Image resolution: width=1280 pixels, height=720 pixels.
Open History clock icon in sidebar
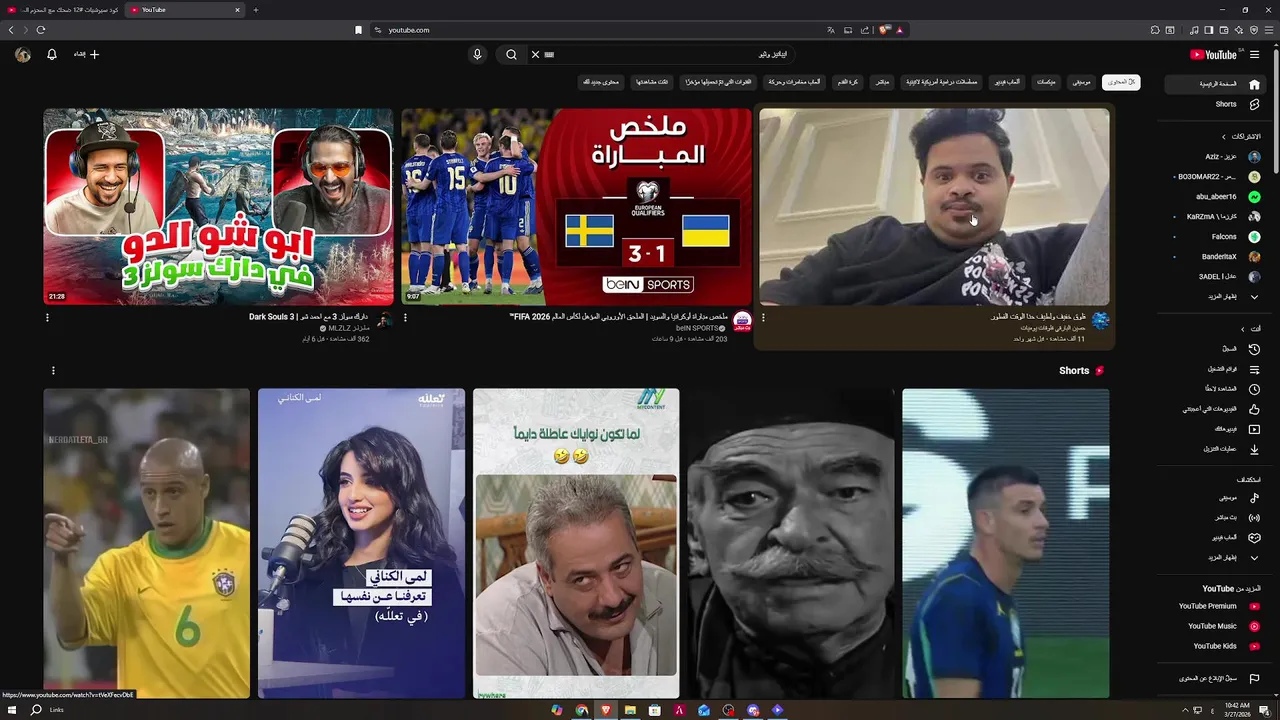point(1254,349)
